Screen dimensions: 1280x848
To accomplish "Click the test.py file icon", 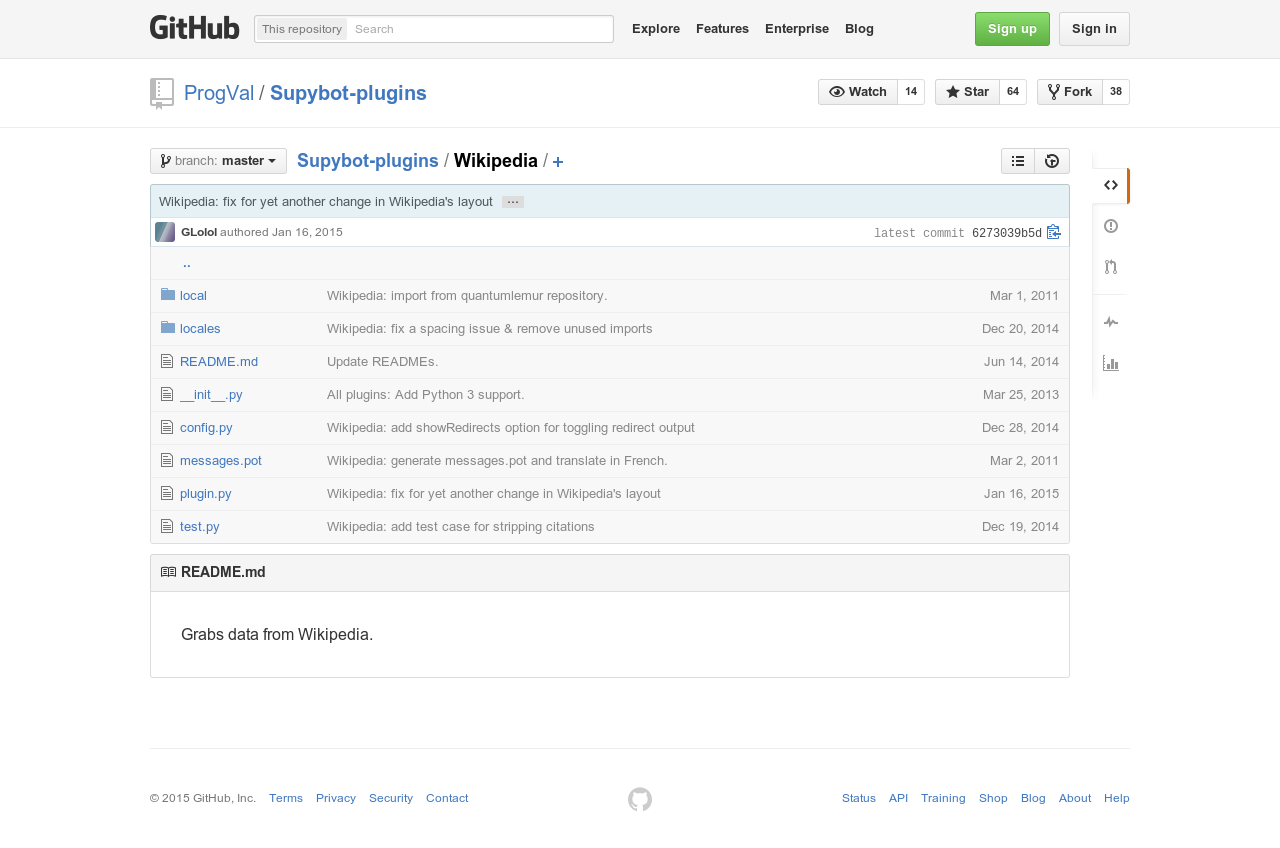I will pyautogui.click(x=167, y=526).
